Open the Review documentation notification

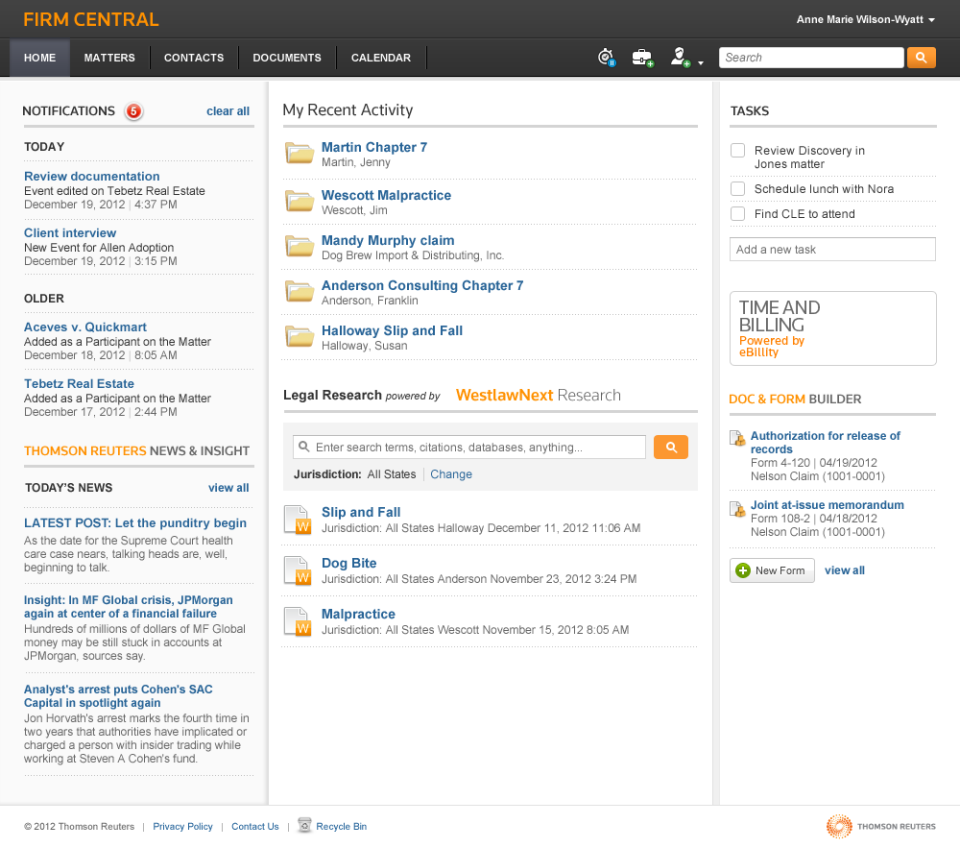point(92,176)
